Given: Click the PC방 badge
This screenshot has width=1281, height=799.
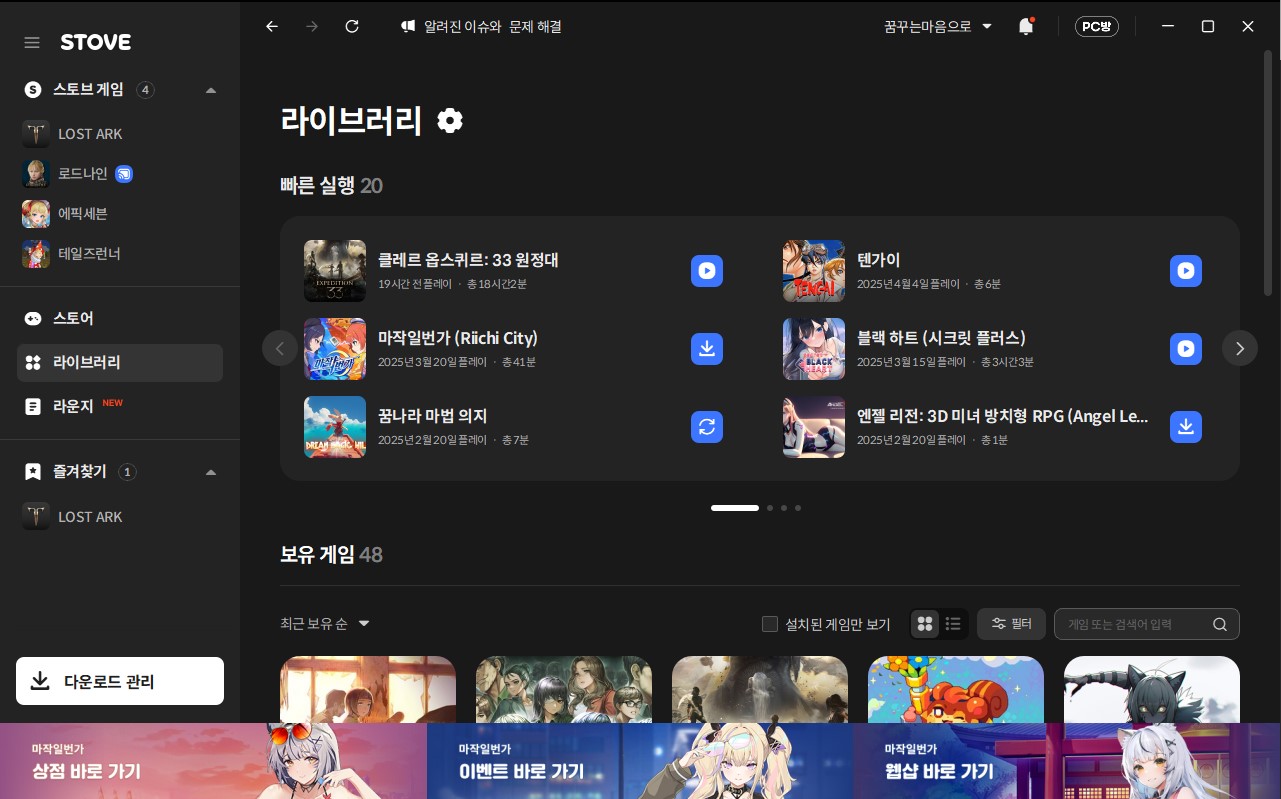Looking at the screenshot, I should [x=1097, y=27].
